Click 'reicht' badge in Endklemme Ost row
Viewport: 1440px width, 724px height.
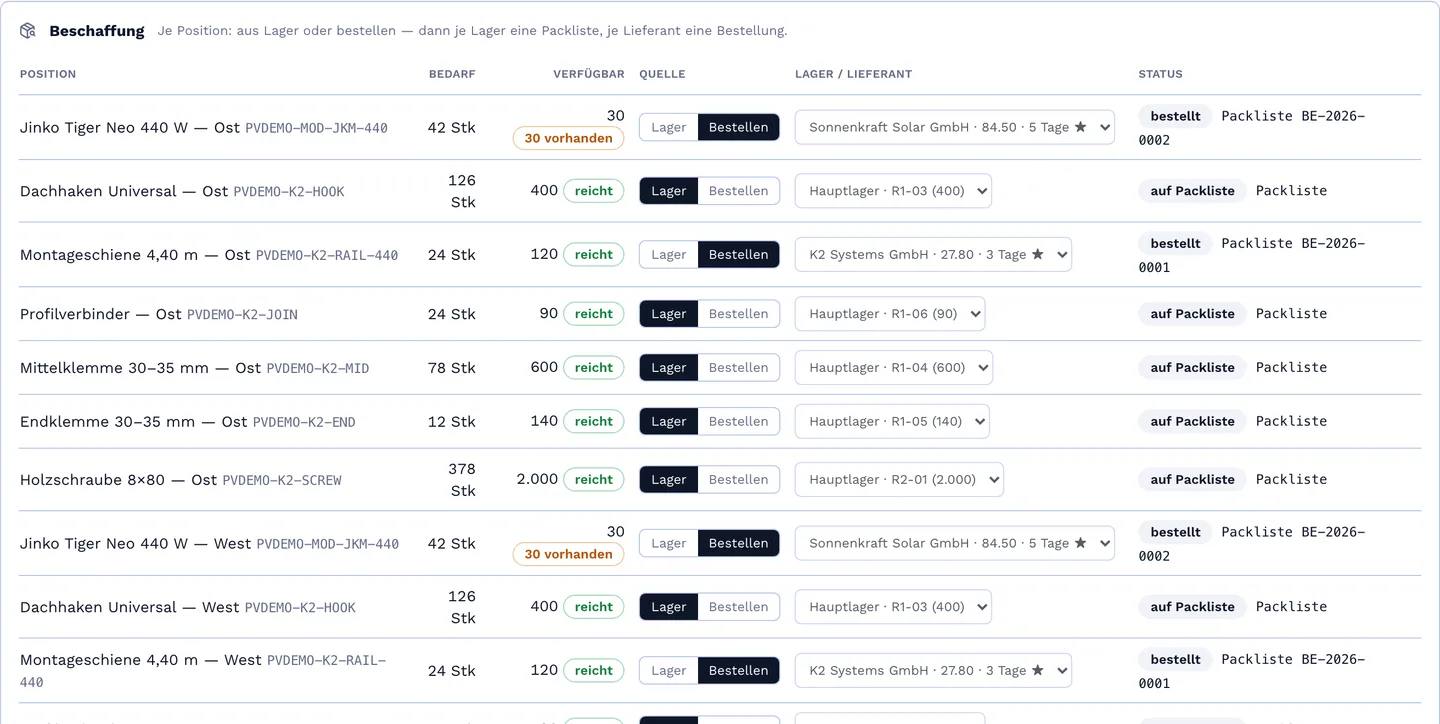click(x=593, y=422)
